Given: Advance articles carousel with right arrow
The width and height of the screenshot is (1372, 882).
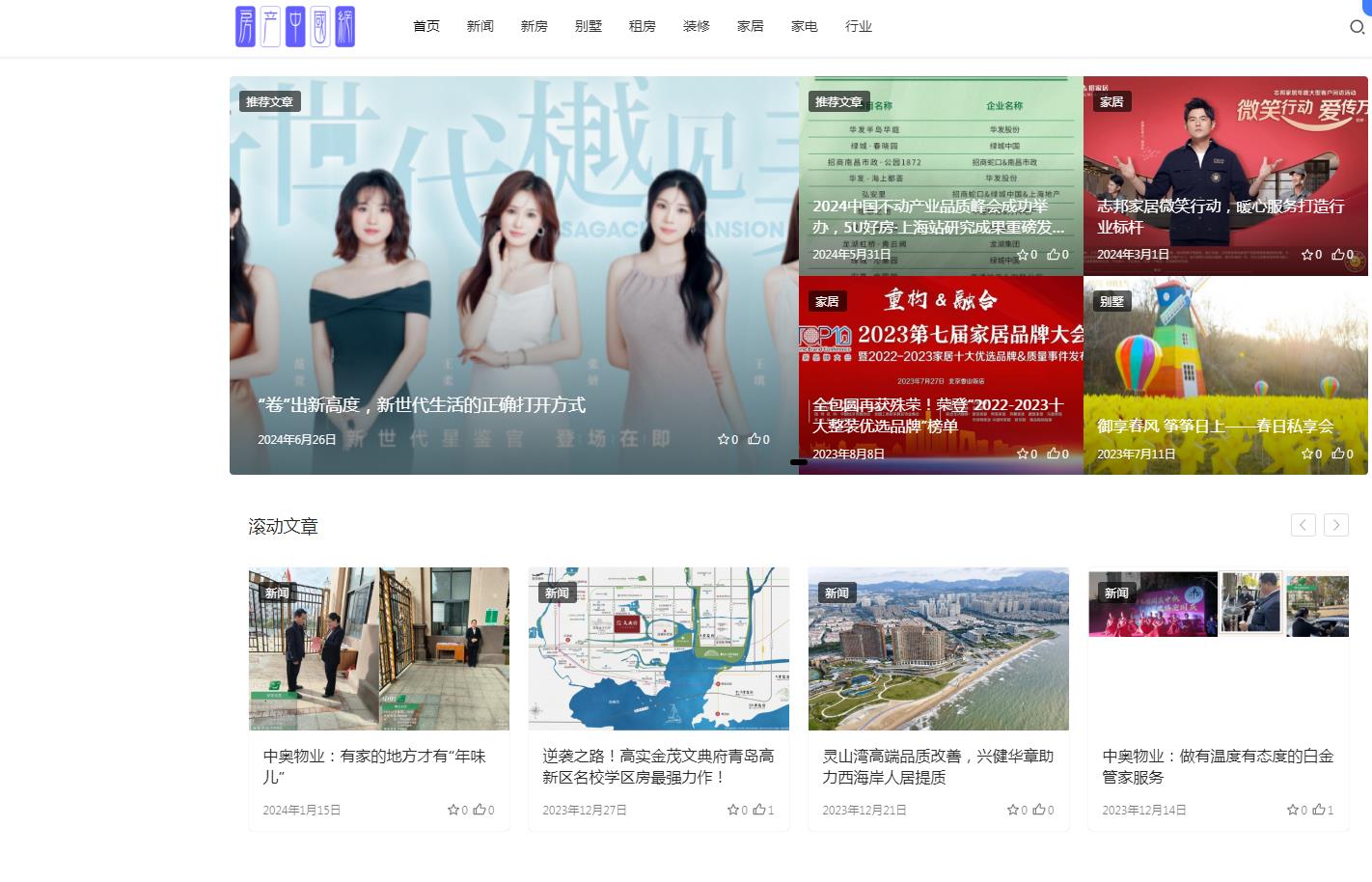Looking at the screenshot, I should tap(1336, 525).
